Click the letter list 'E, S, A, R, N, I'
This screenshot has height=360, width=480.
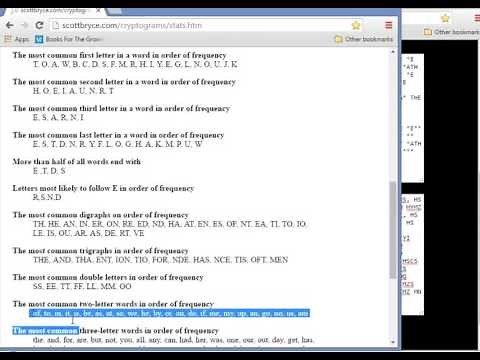(x=58, y=117)
